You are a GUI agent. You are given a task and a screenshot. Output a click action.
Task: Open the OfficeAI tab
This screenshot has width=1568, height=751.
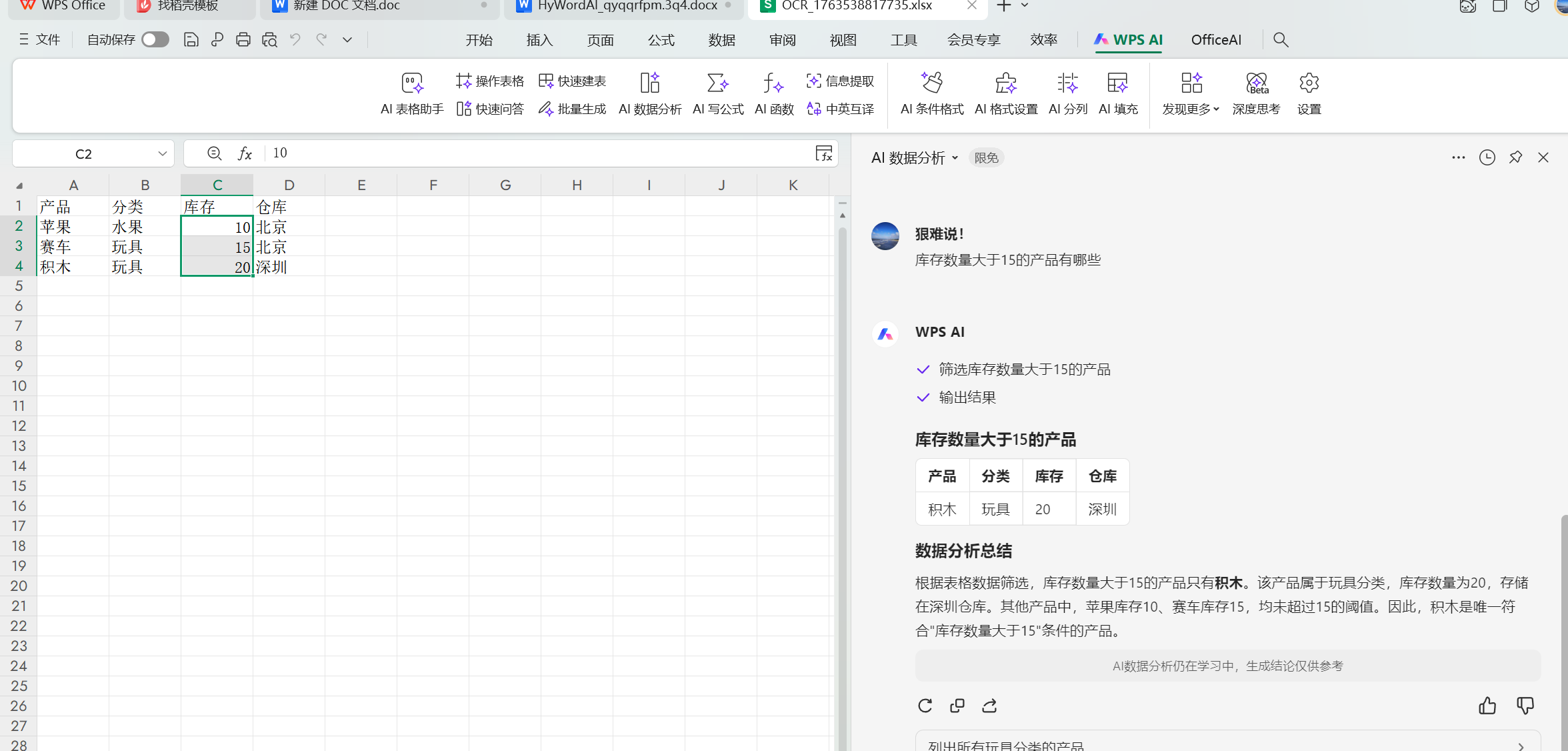coord(1216,40)
